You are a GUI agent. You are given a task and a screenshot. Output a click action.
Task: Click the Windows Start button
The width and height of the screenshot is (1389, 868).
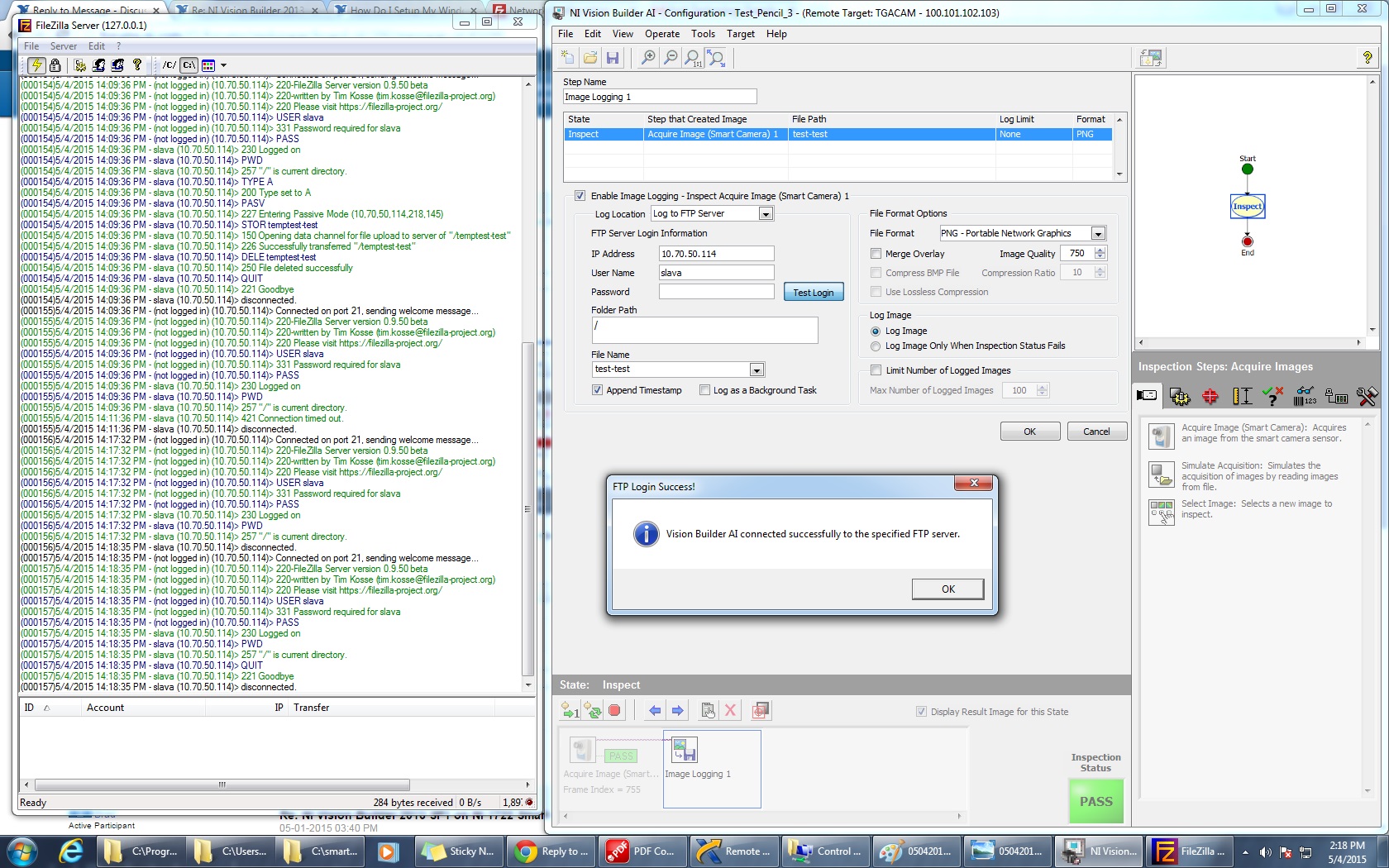(x=21, y=851)
